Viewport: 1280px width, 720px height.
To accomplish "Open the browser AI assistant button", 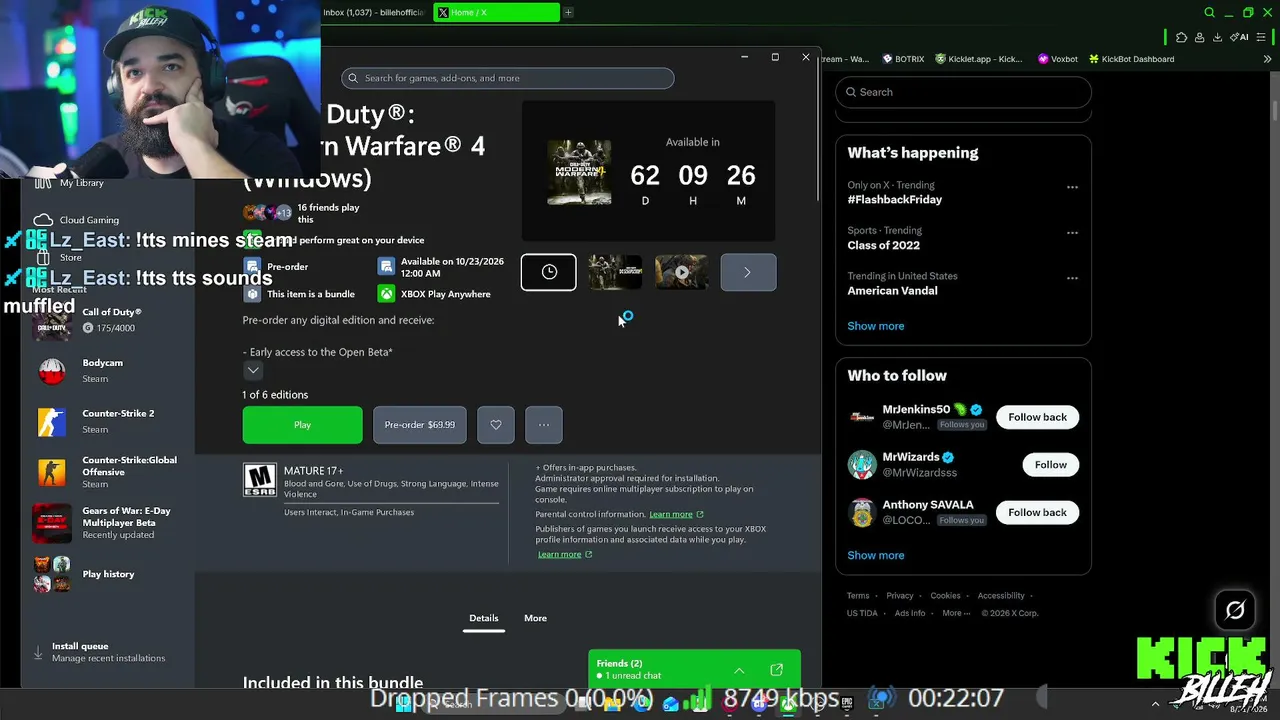I will pos(1240,37).
